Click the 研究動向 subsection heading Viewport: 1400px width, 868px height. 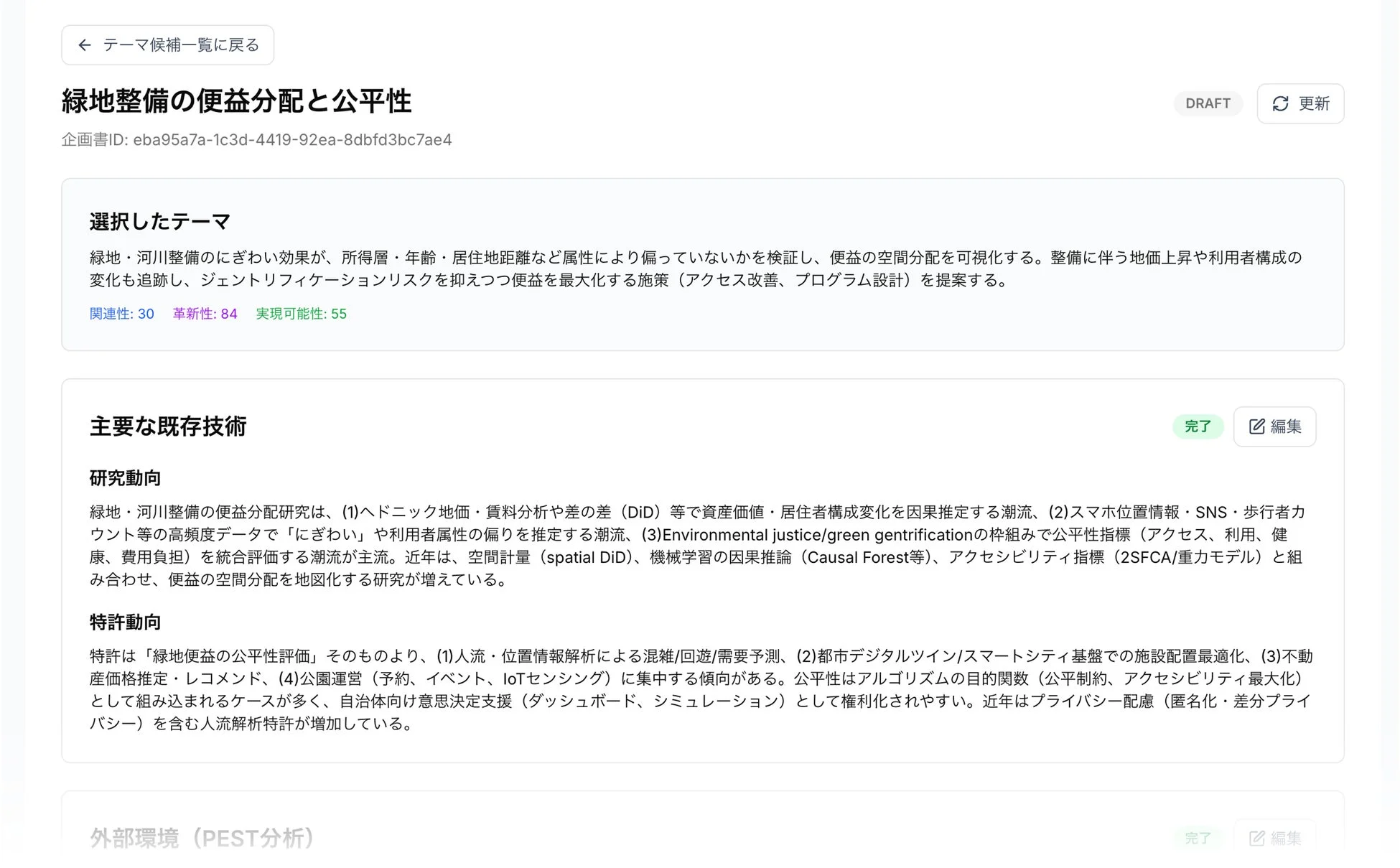point(124,477)
